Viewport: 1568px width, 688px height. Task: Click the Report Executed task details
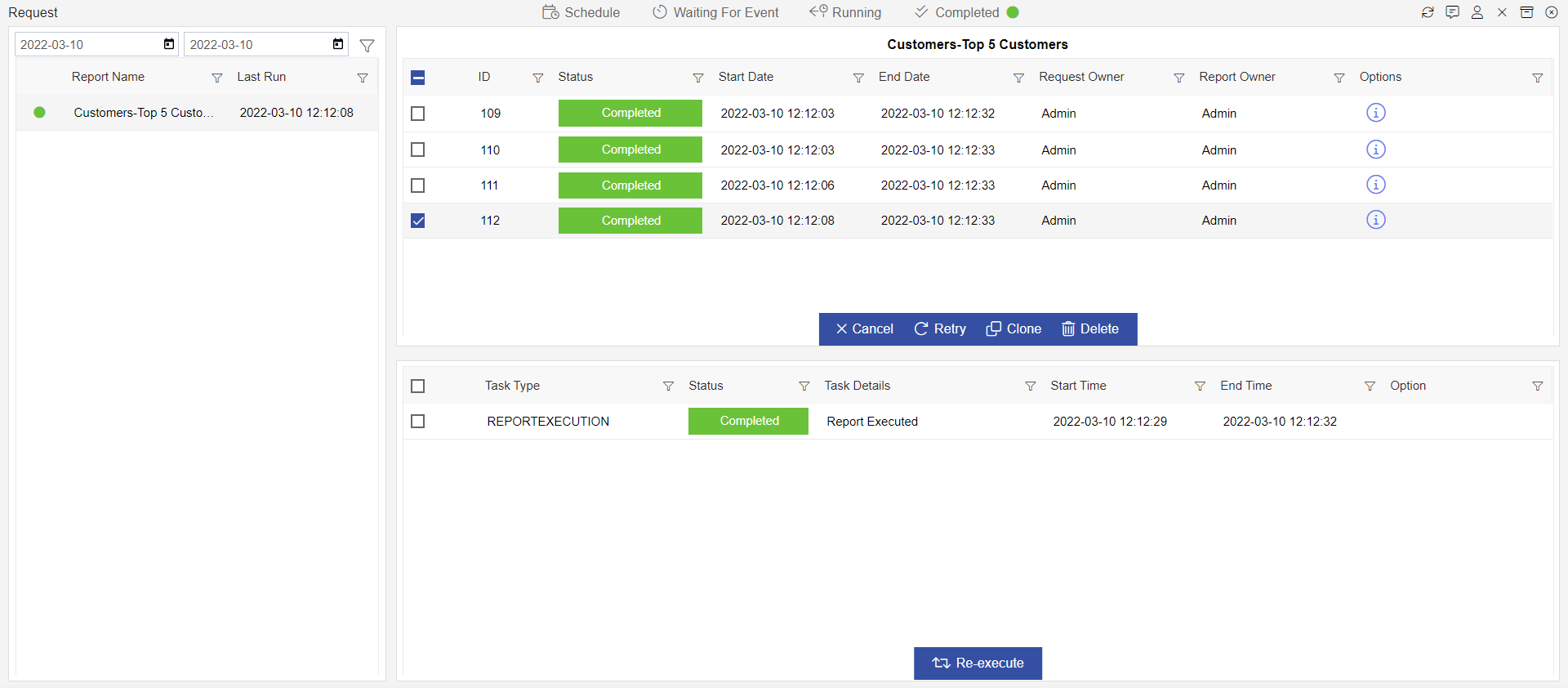872,422
